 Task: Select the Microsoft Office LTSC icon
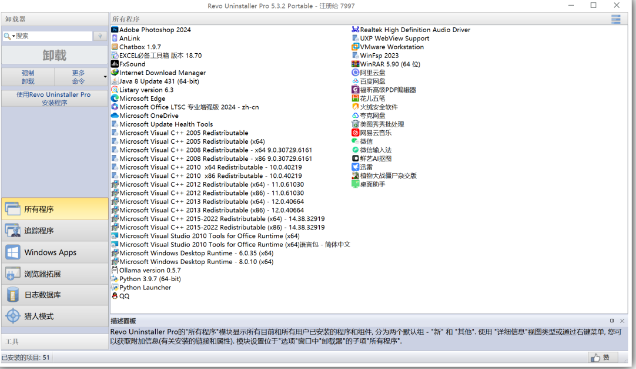coord(115,107)
